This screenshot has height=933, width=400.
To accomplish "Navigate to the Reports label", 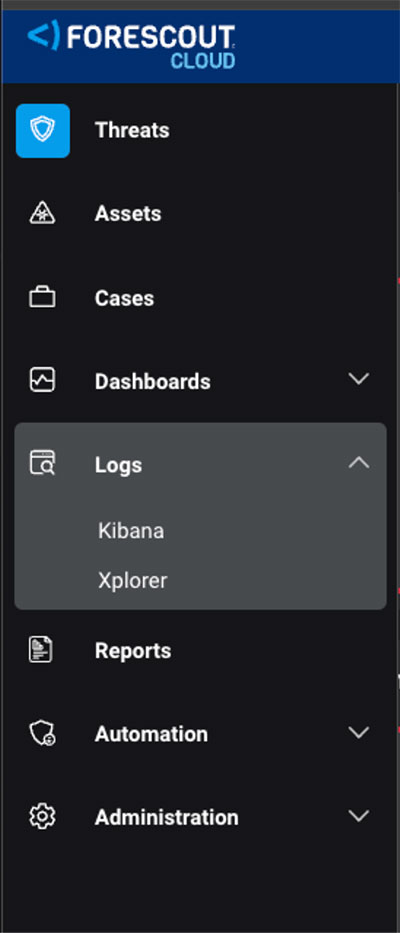I will pyautogui.click(x=133, y=651).
